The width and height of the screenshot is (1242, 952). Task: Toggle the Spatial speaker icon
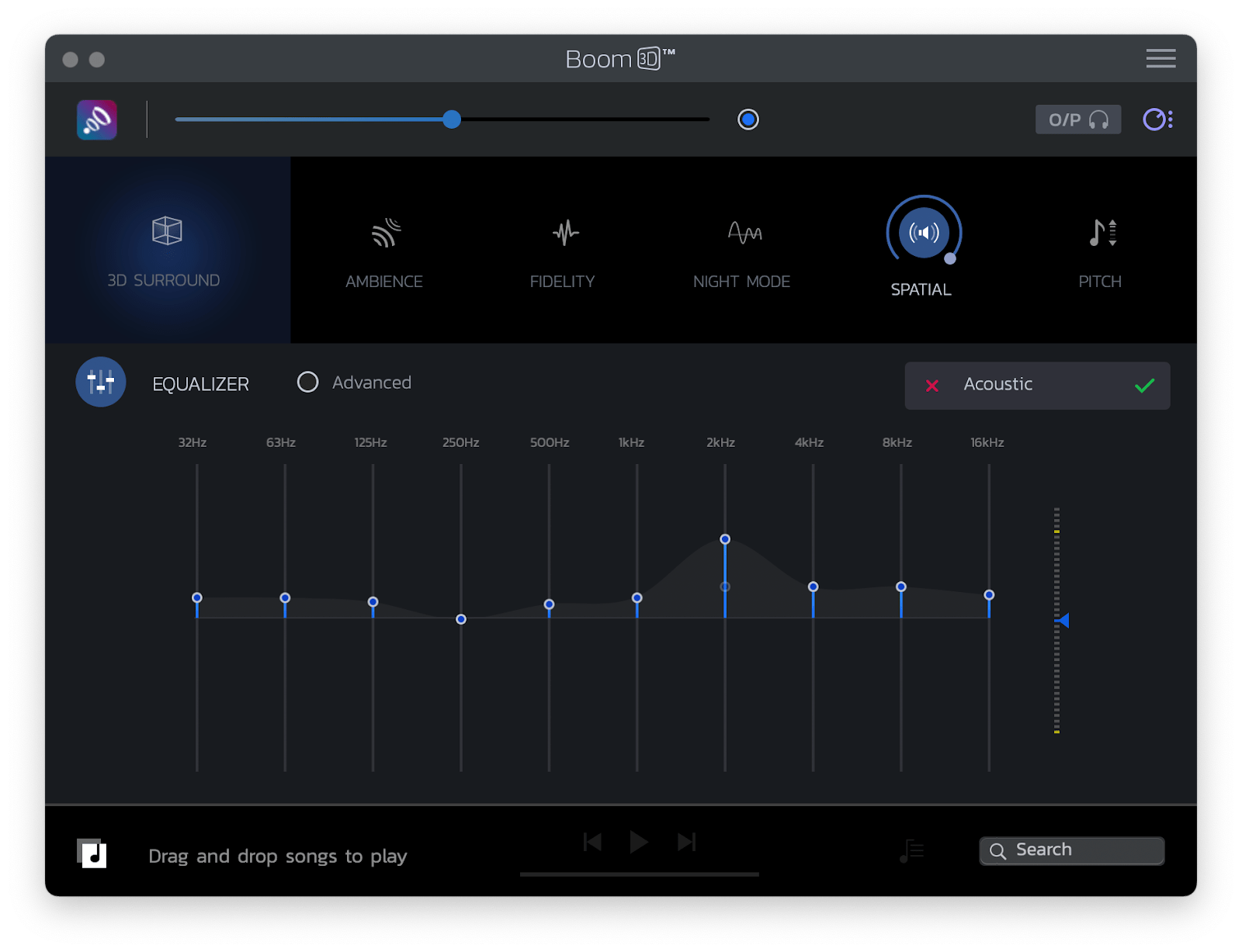click(x=924, y=232)
